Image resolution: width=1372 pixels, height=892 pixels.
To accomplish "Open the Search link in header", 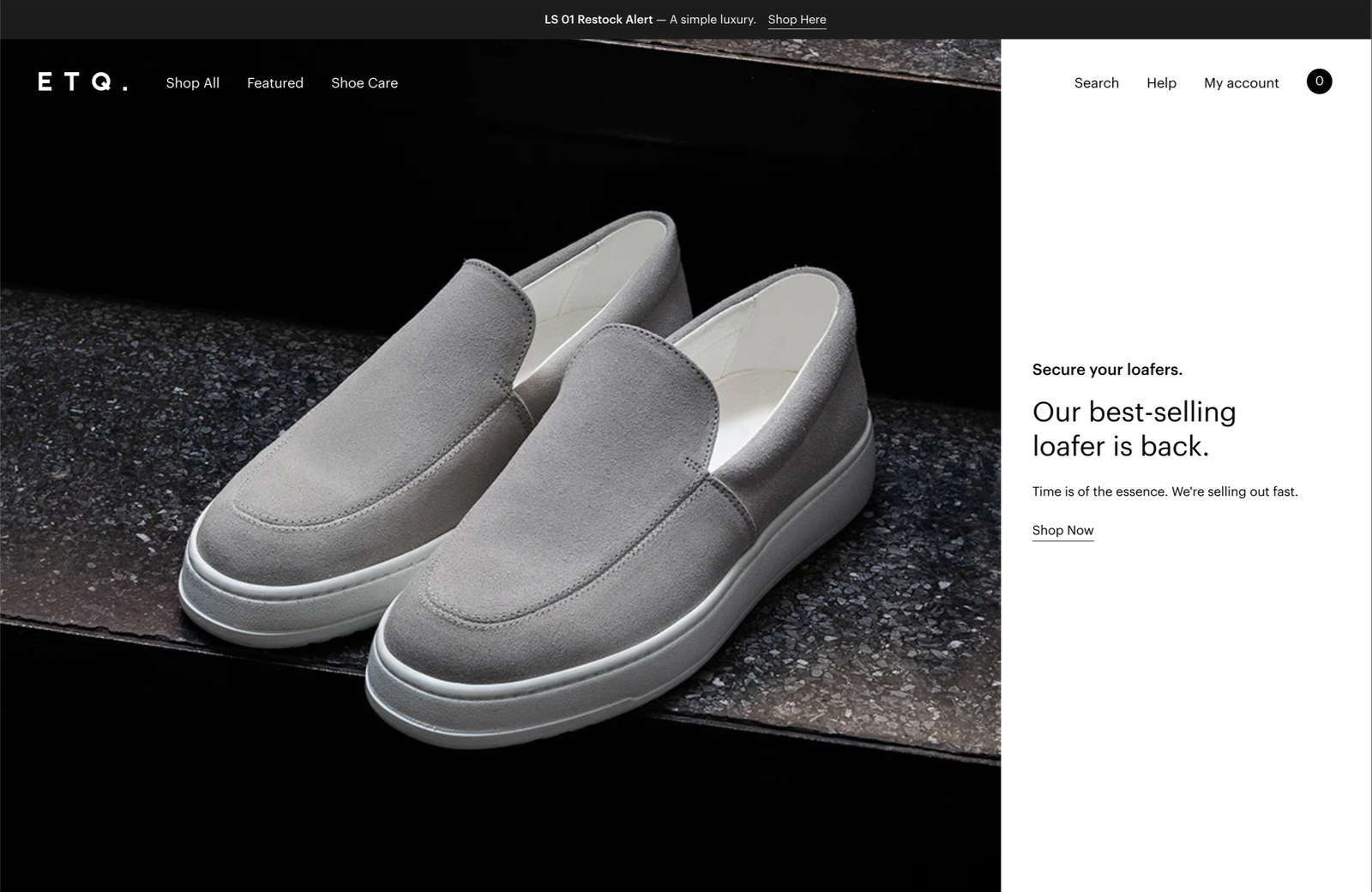I will tap(1097, 83).
